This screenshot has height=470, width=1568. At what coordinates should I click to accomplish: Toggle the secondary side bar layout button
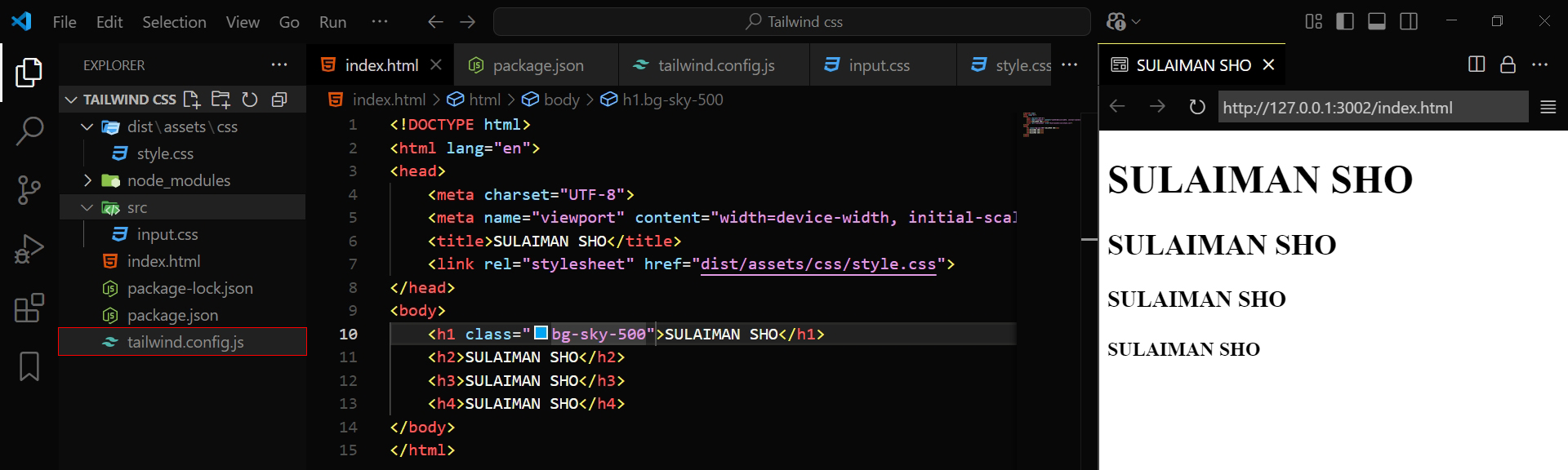1409,21
